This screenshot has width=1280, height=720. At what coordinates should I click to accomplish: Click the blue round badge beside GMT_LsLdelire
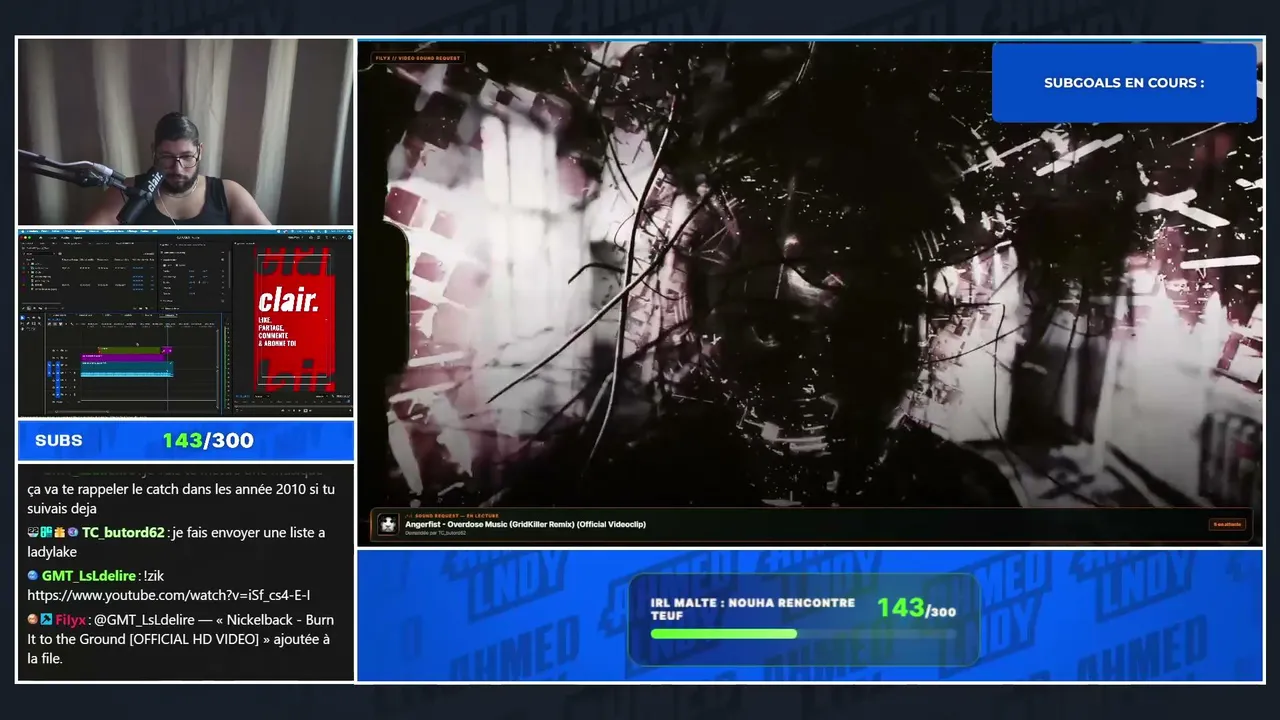[33, 576]
